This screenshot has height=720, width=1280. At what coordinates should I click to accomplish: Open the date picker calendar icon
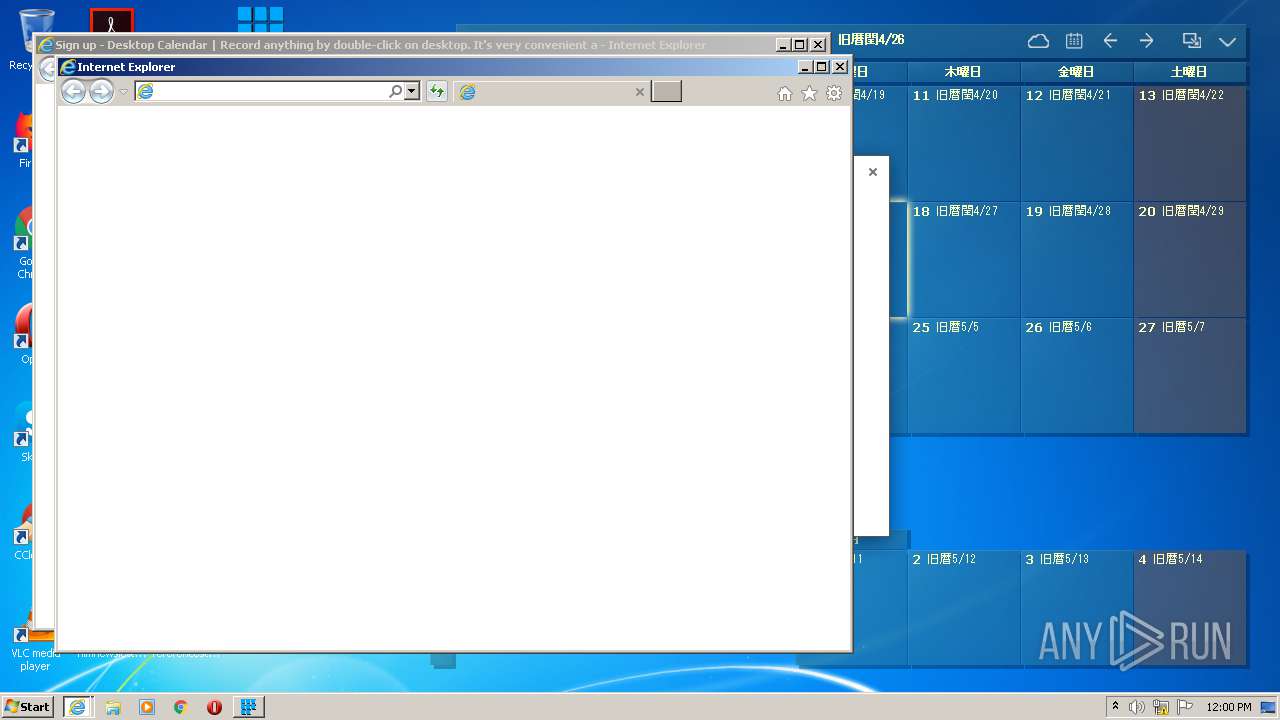tap(1074, 41)
